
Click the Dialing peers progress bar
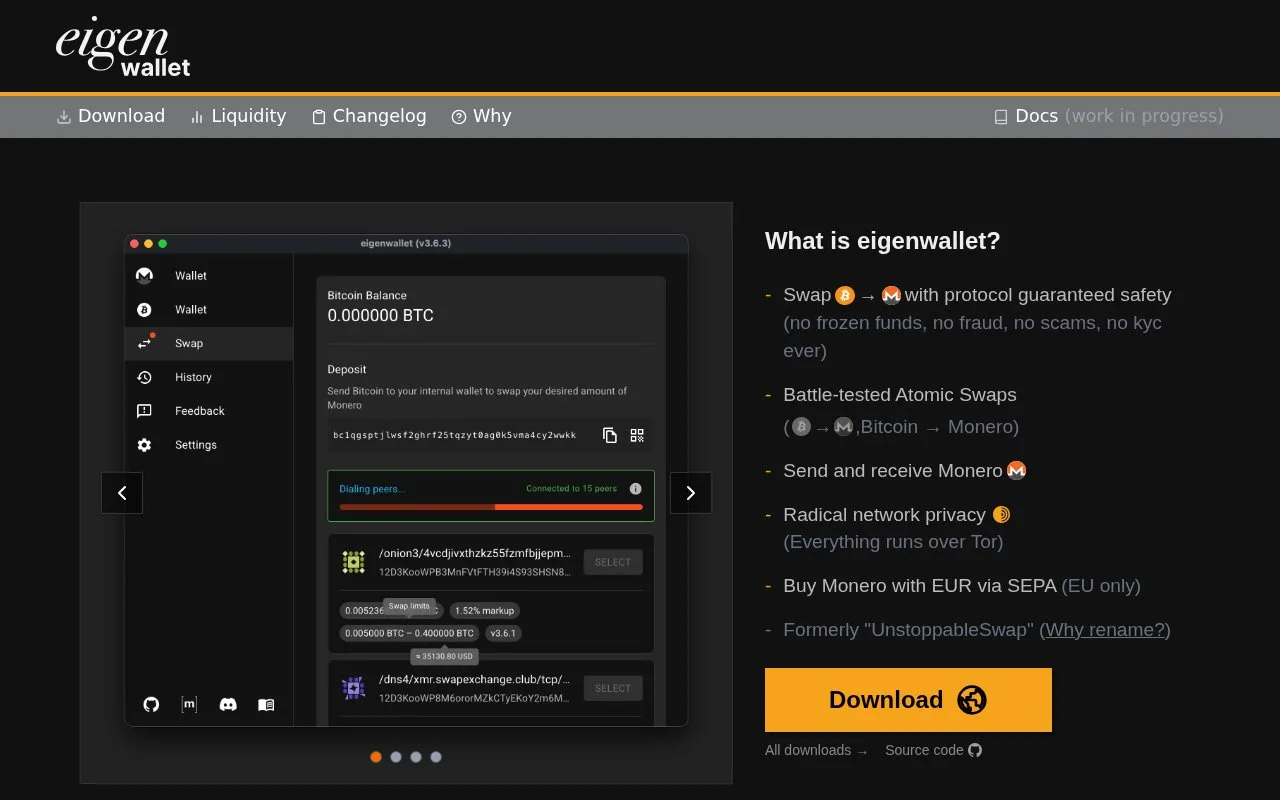click(x=491, y=507)
